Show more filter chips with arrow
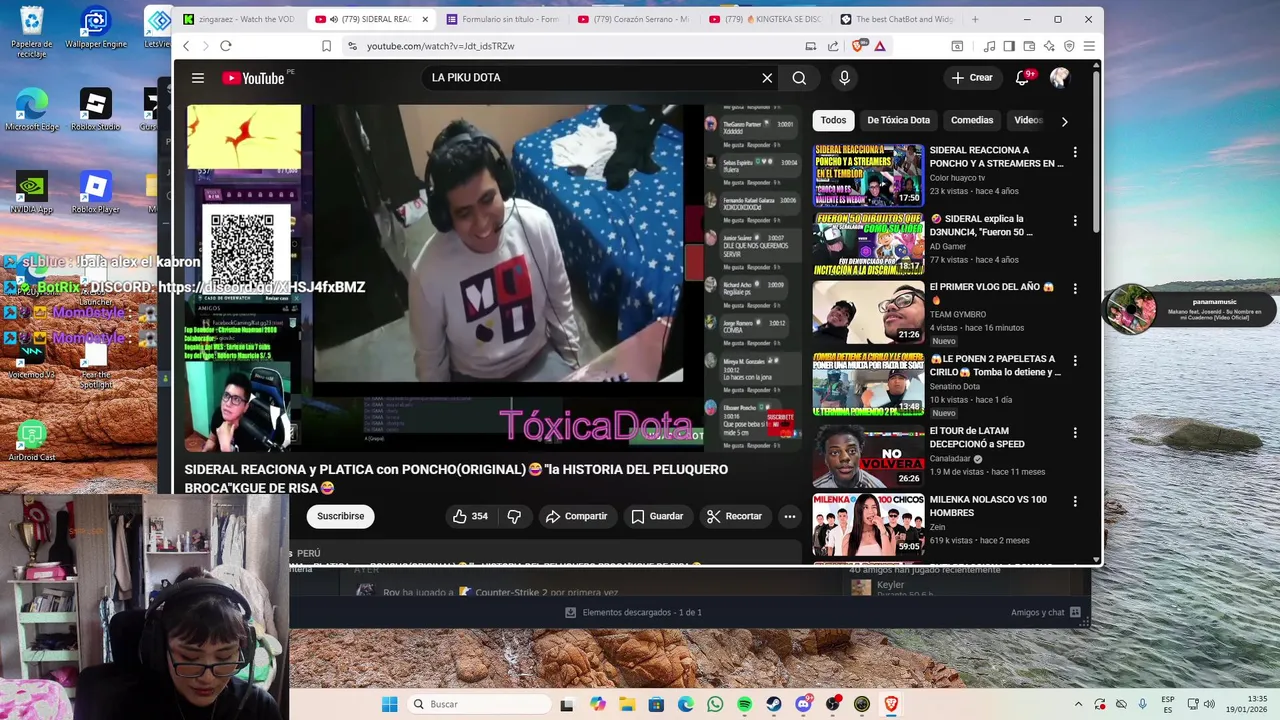This screenshot has width=1280, height=720. click(1064, 121)
